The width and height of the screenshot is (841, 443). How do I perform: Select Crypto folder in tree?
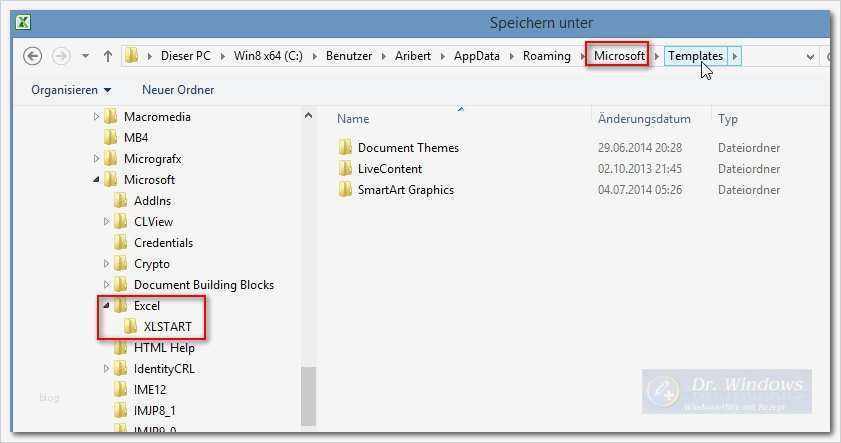tap(152, 264)
